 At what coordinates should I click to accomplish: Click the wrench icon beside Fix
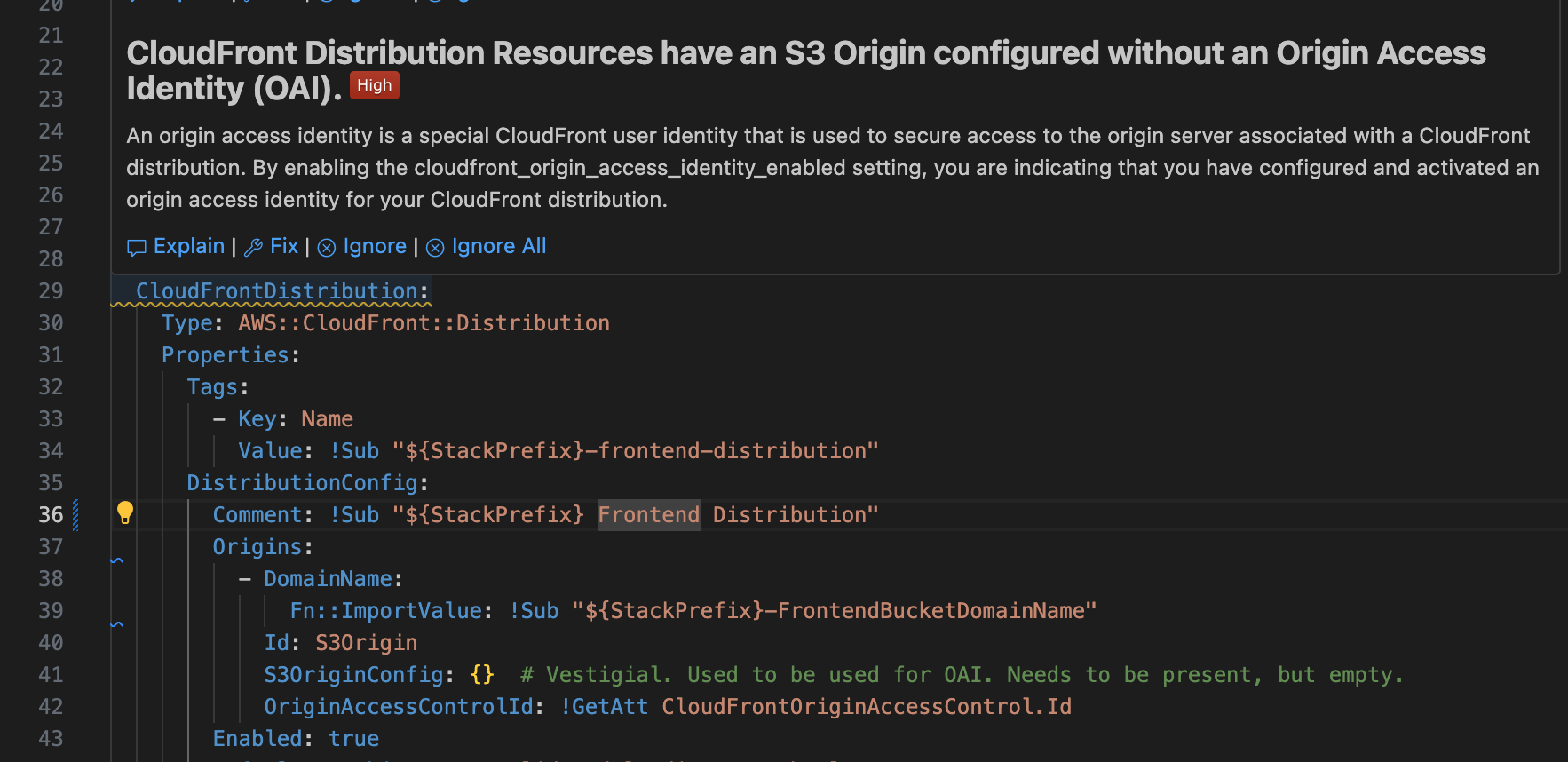point(254,246)
